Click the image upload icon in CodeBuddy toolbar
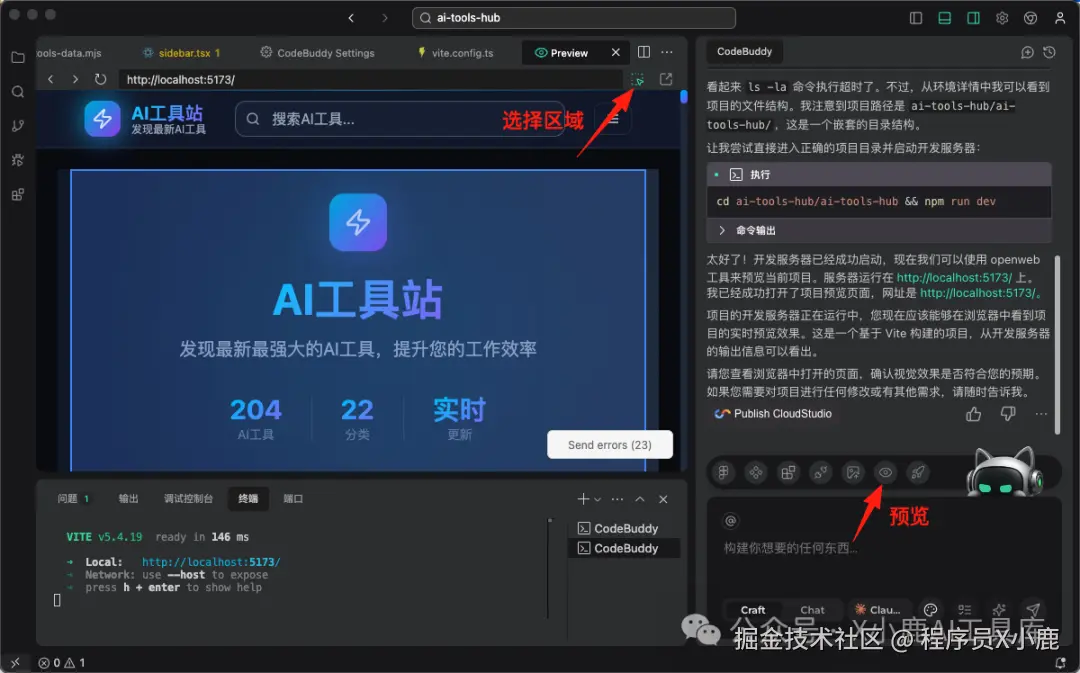This screenshot has height=673, width=1080. [x=855, y=472]
